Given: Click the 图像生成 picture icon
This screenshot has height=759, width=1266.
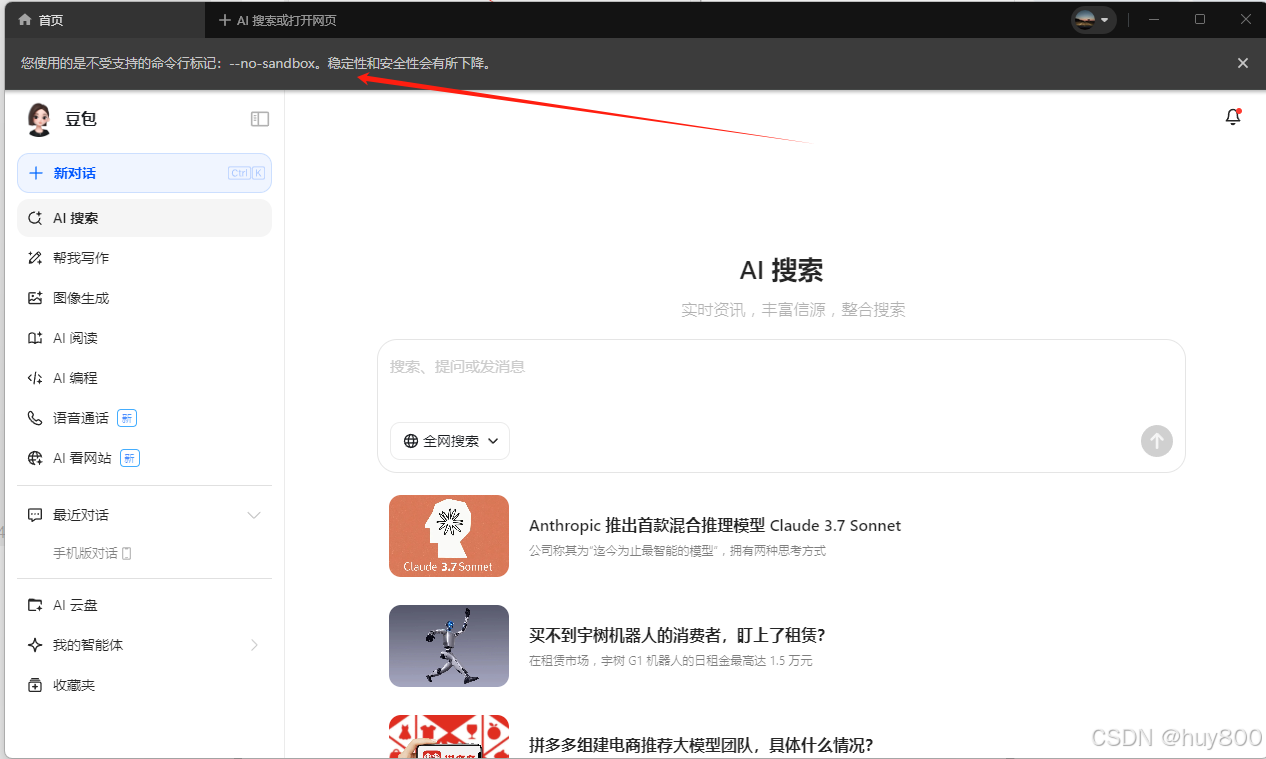Looking at the screenshot, I should (x=35, y=298).
